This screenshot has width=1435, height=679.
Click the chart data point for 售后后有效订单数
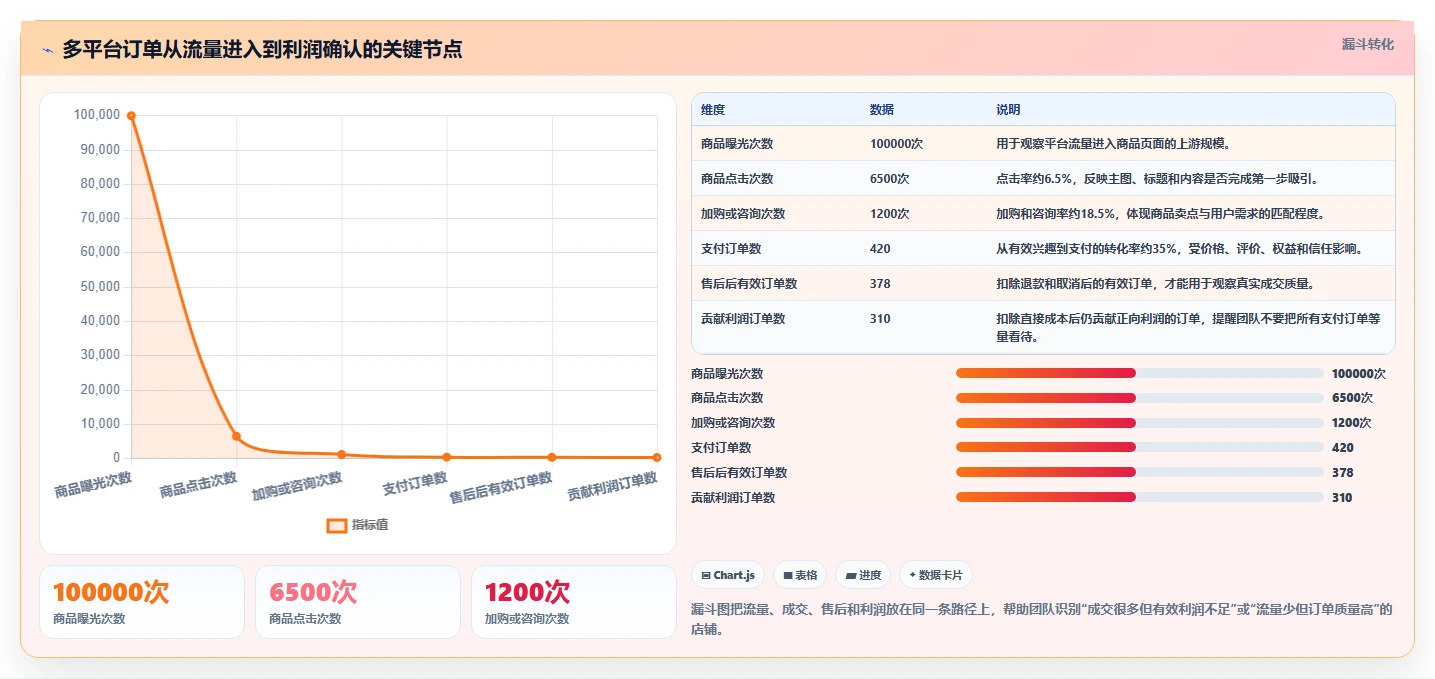click(552, 457)
